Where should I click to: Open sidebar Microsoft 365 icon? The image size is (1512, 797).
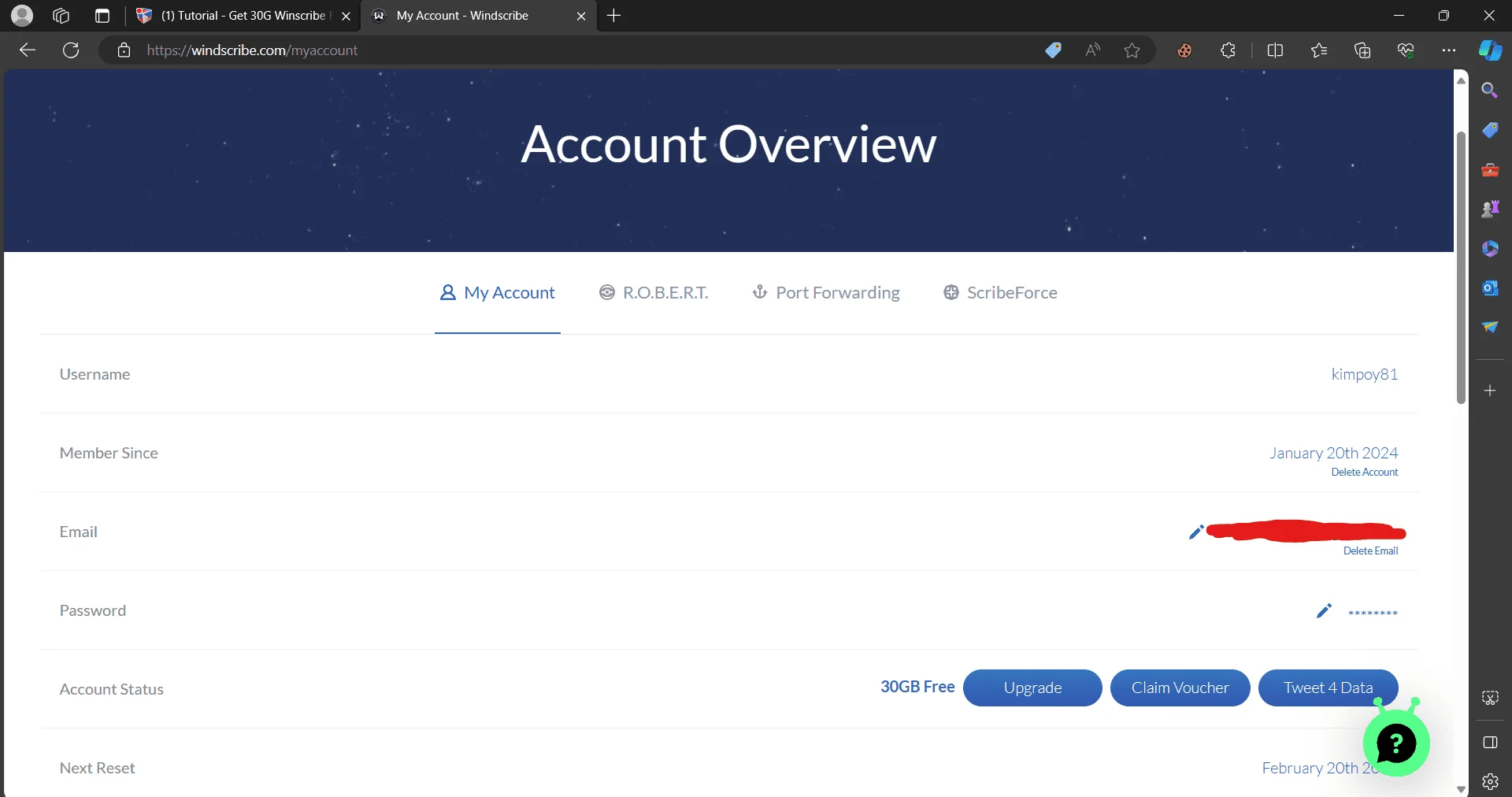(1490, 248)
